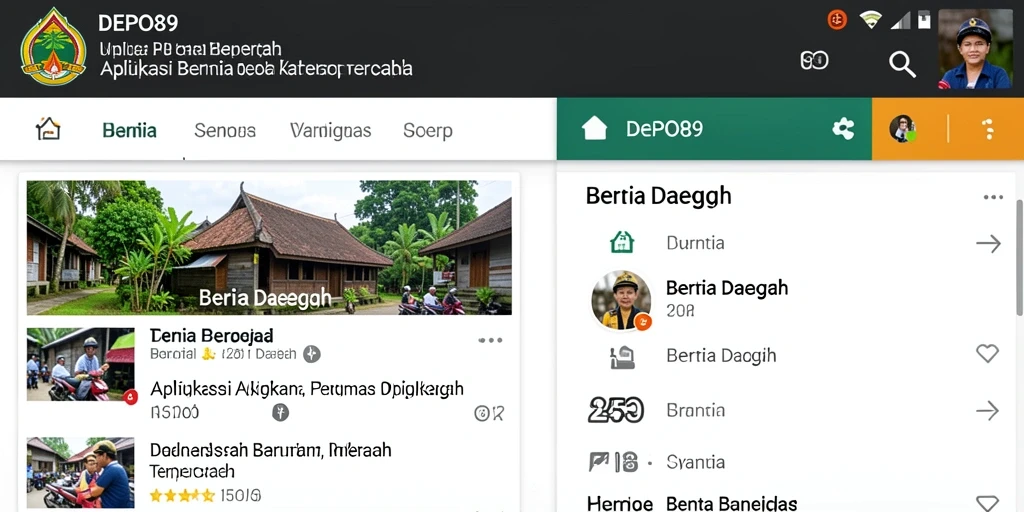Click the signal strength icon
The width and height of the screenshot is (1024, 512).
coord(901,21)
